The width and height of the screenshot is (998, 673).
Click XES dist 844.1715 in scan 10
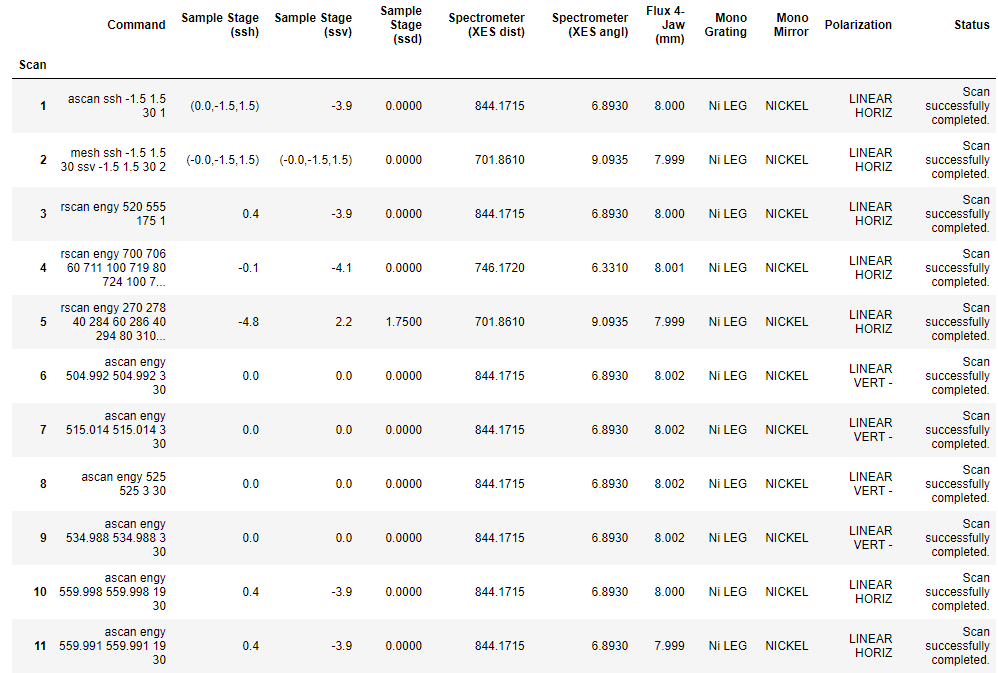click(x=500, y=592)
